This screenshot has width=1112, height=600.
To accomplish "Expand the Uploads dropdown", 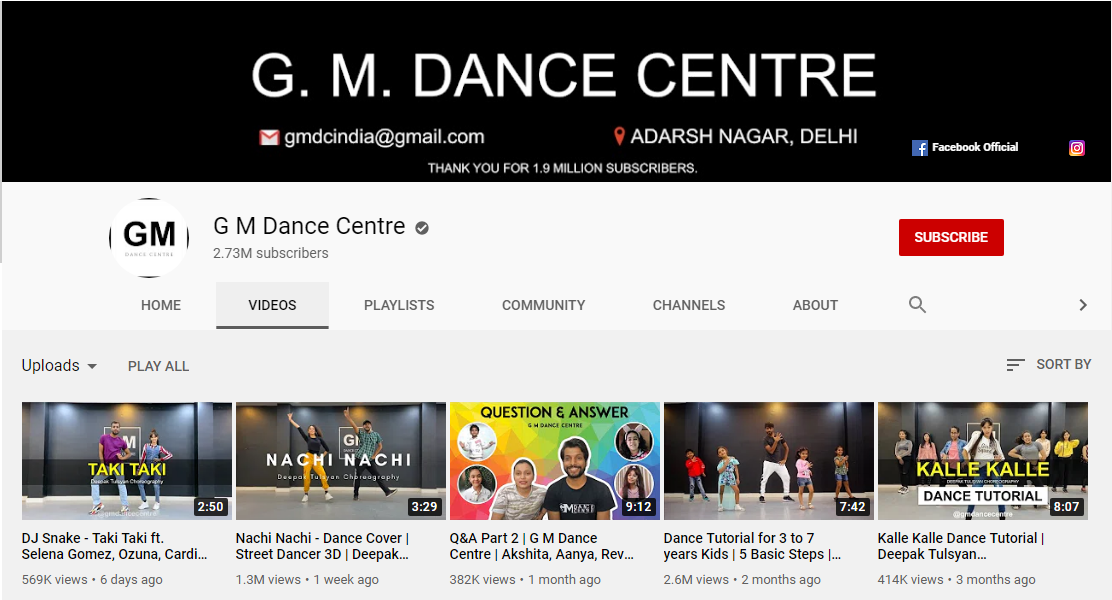I will point(59,365).
